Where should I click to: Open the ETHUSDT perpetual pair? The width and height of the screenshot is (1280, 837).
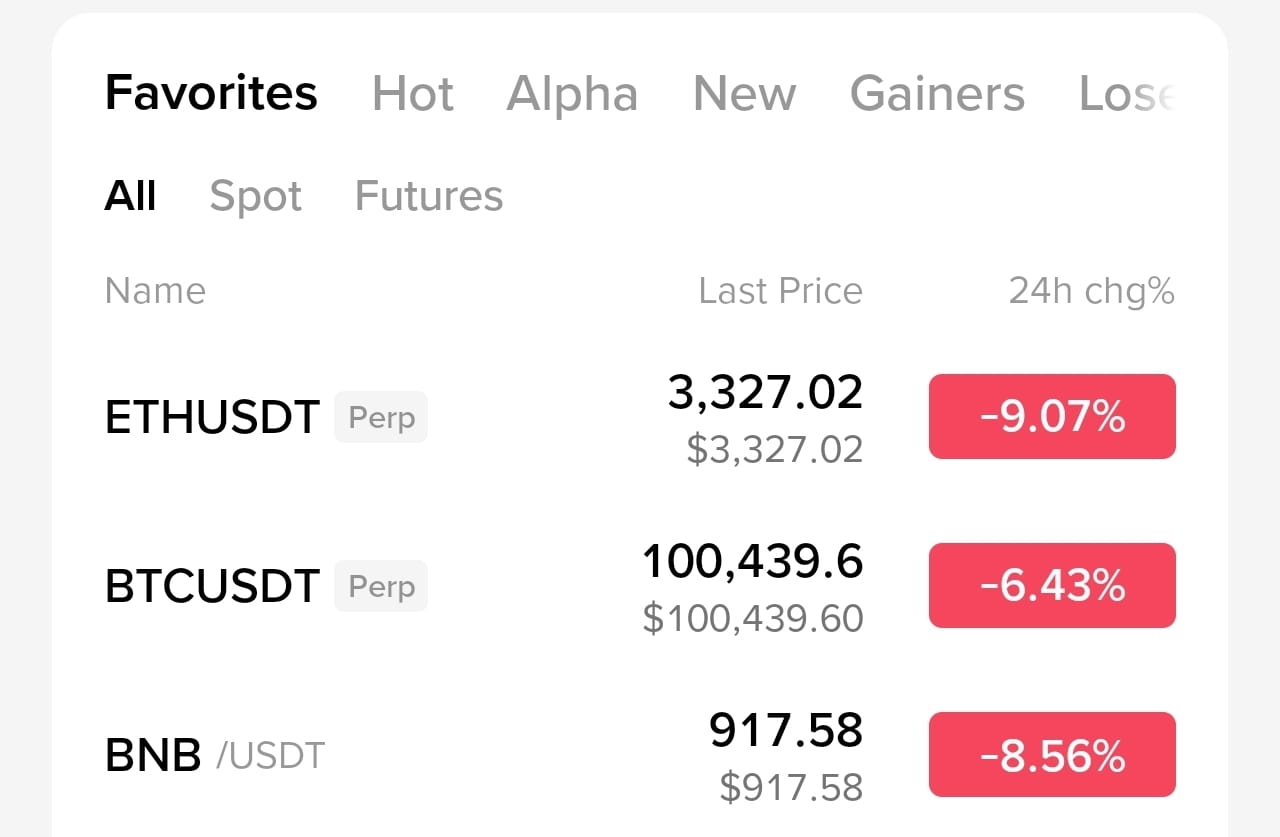coord(640,417)
